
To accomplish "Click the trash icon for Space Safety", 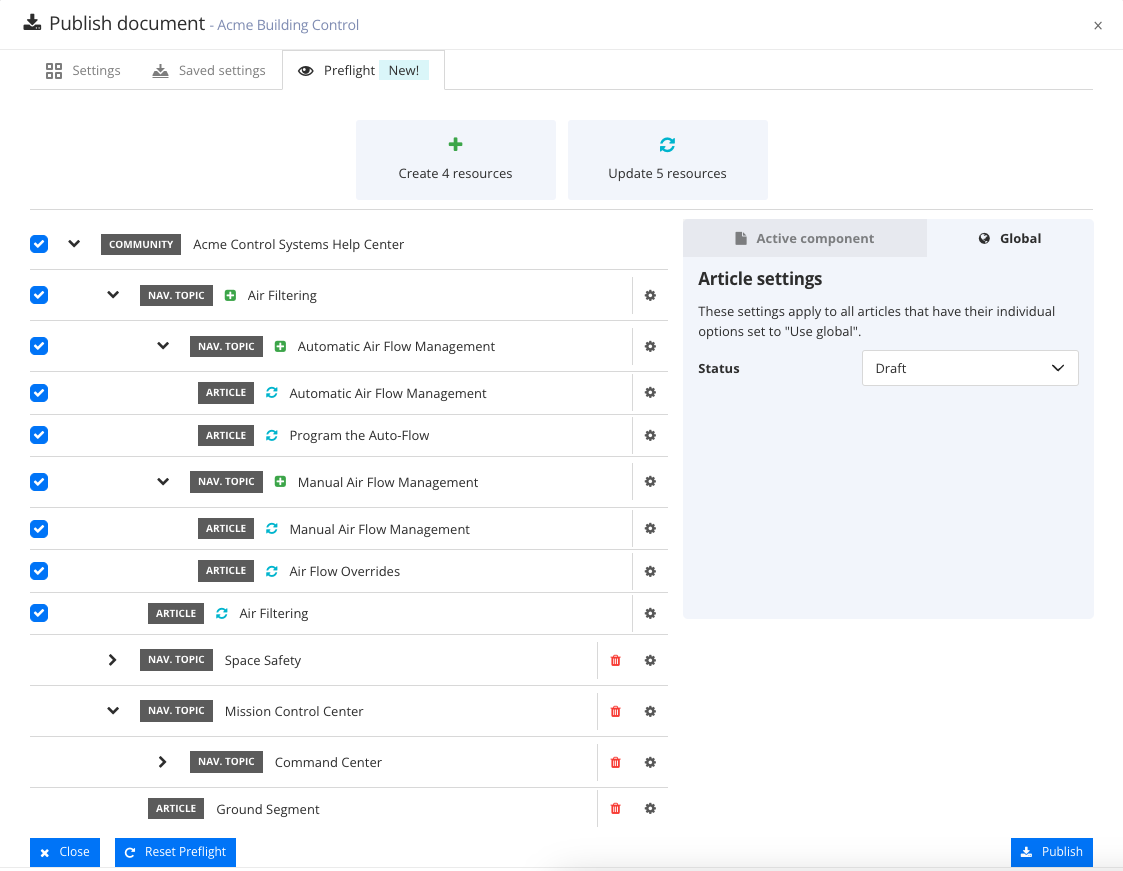I will click(x=615, y=660).
